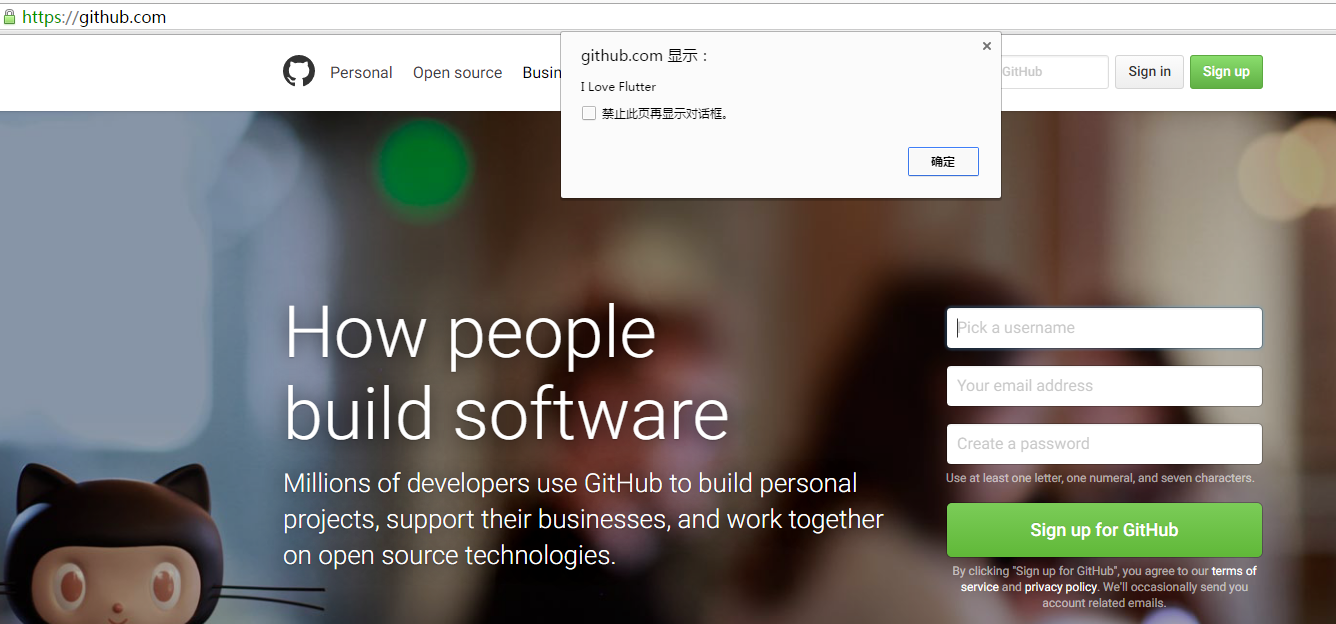Open the privacy policy link

pos(1060,587)
